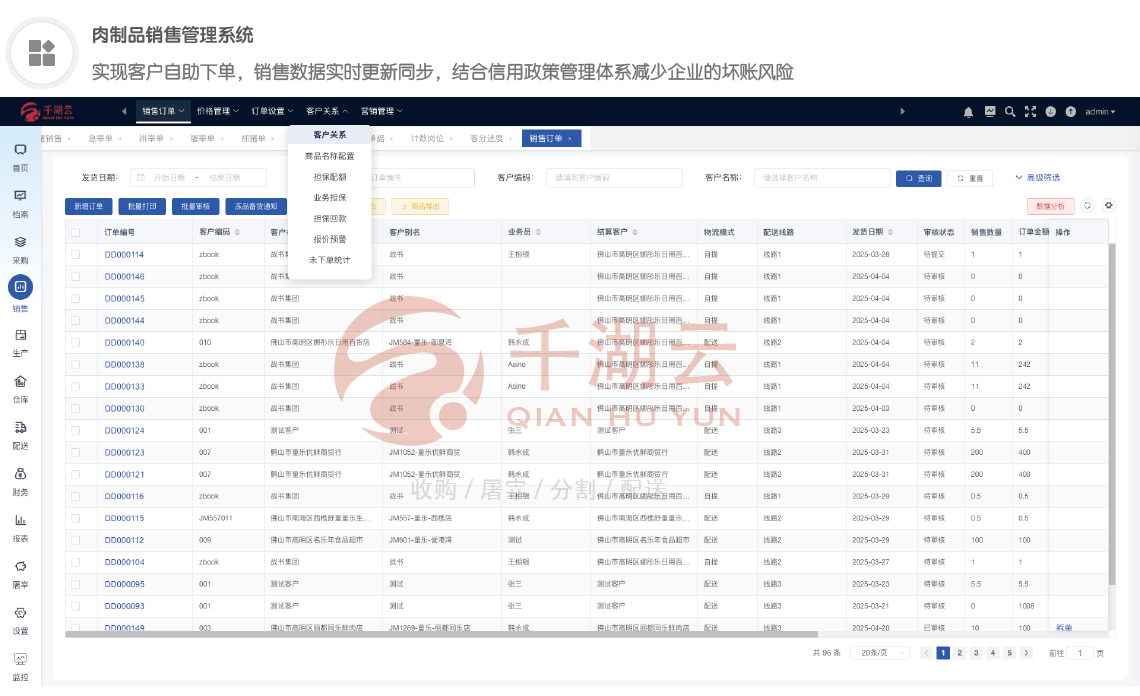Open the 采购 (purchasing) sidebar icon

click(20, 242)
